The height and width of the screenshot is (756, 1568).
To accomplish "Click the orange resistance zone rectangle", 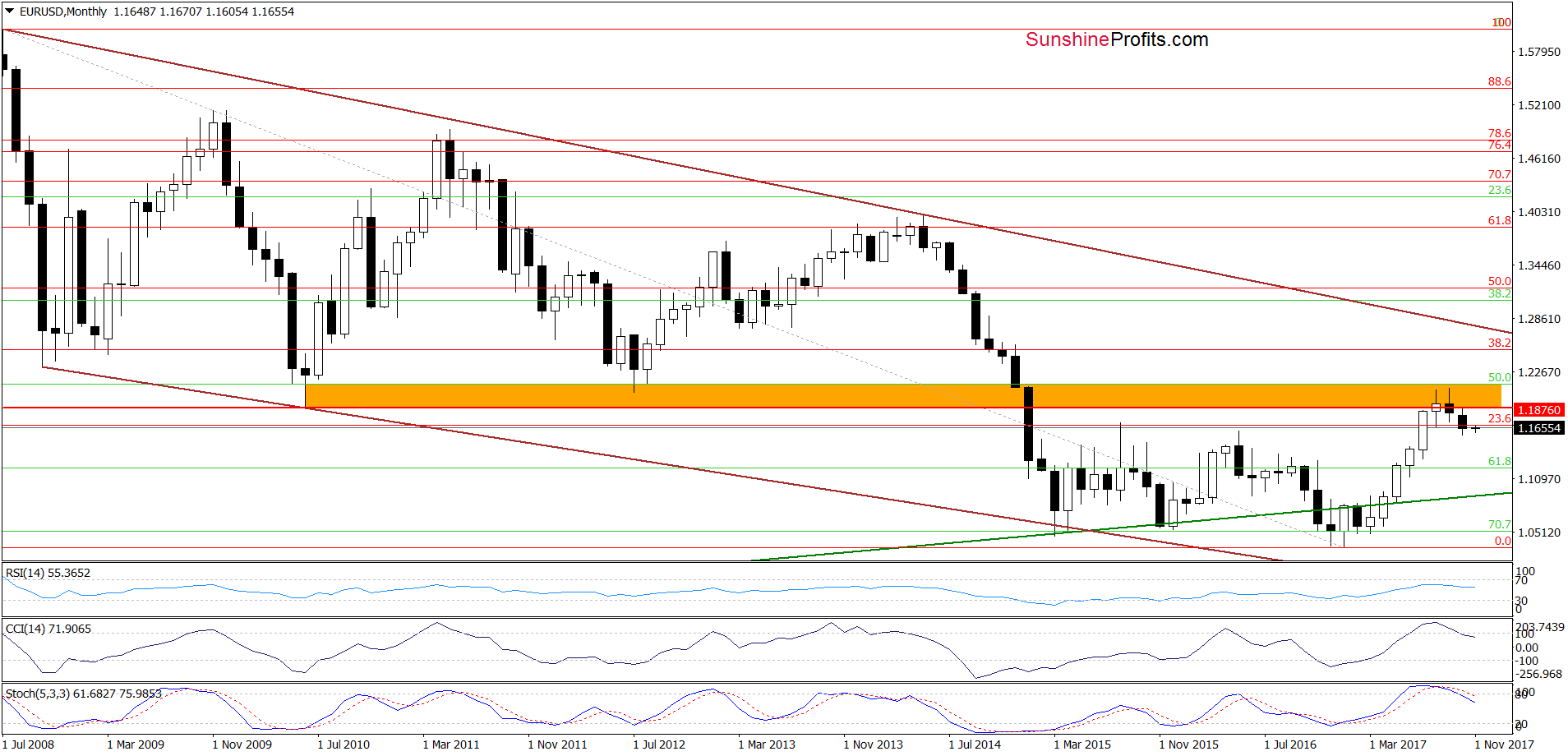I will [902, 395].
